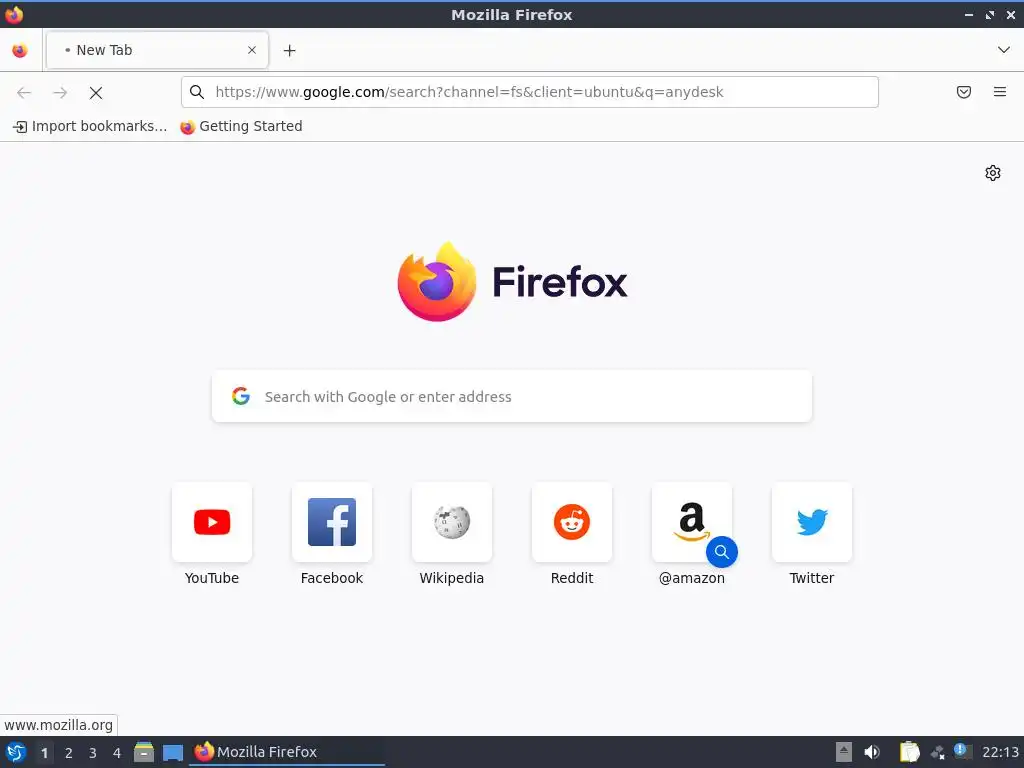Close the New Tab tab

[252, 50]
